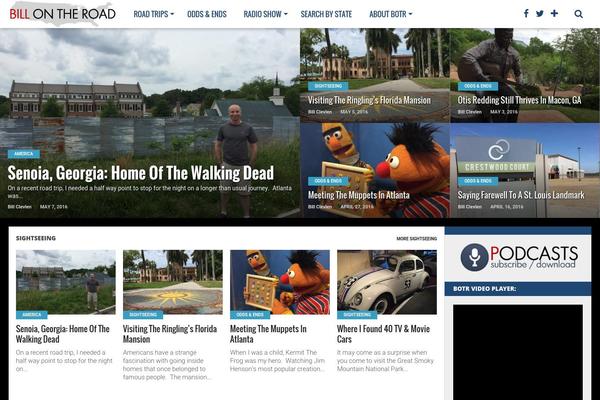600x400 pixels.
Task: Click the MAY 7, 2016 date on featured story
Action: [54, 207]
